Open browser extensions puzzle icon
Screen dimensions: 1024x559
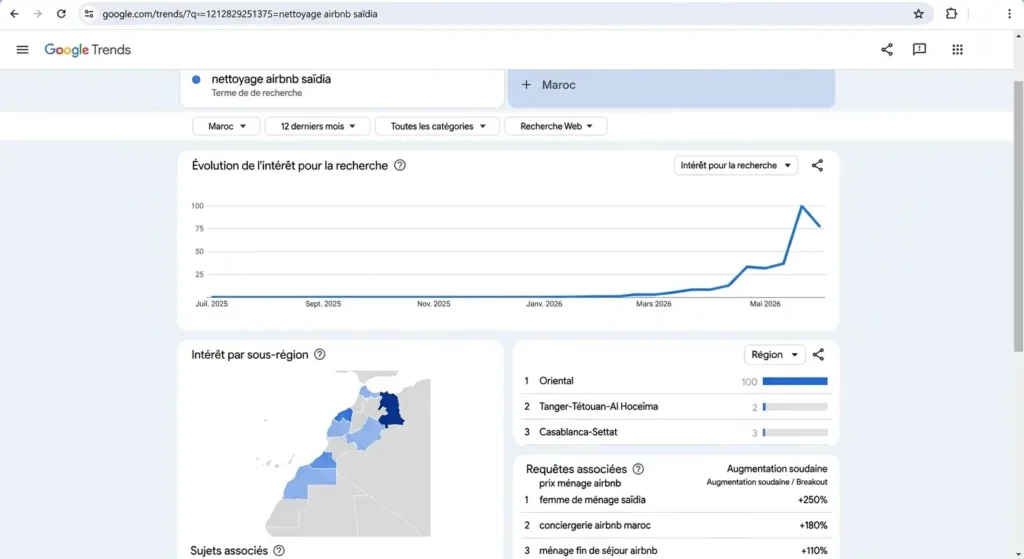click(951, 14)
